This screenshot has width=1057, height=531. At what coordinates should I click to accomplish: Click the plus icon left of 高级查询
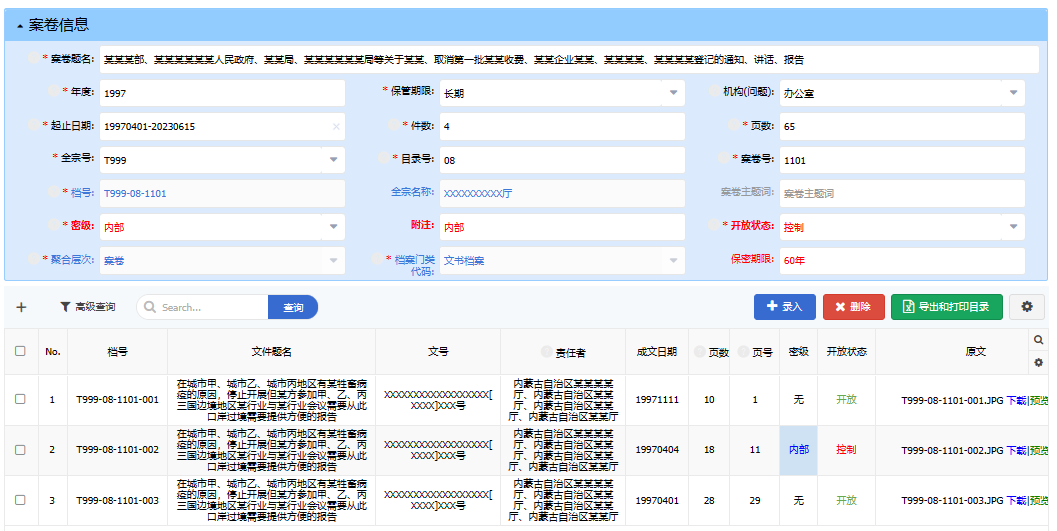coord(22,307)
